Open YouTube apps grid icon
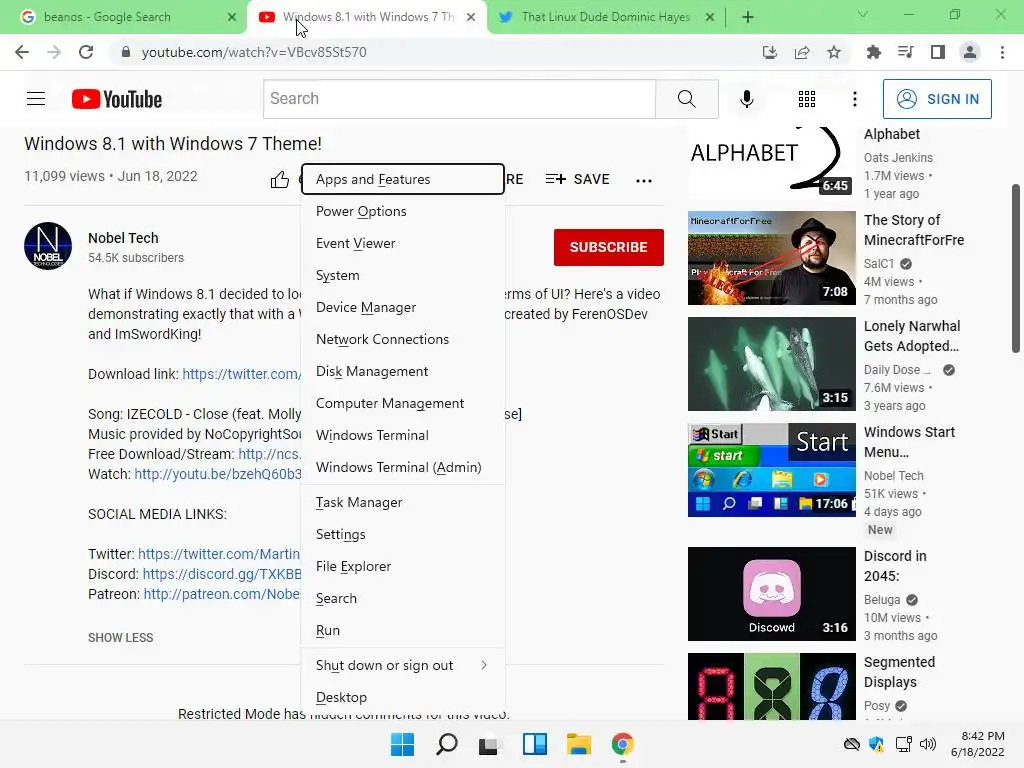This screenshot has height=768, width=1024. point(807,99)
